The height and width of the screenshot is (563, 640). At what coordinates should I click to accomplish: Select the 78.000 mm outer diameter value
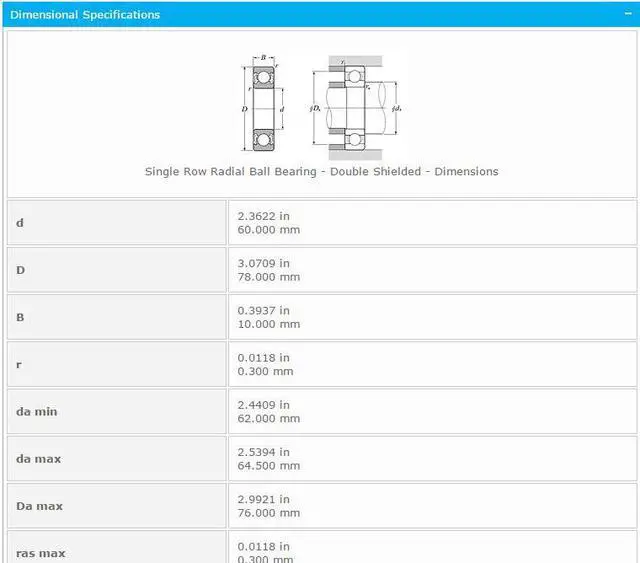pyautogui.click(x=268, y=277)
